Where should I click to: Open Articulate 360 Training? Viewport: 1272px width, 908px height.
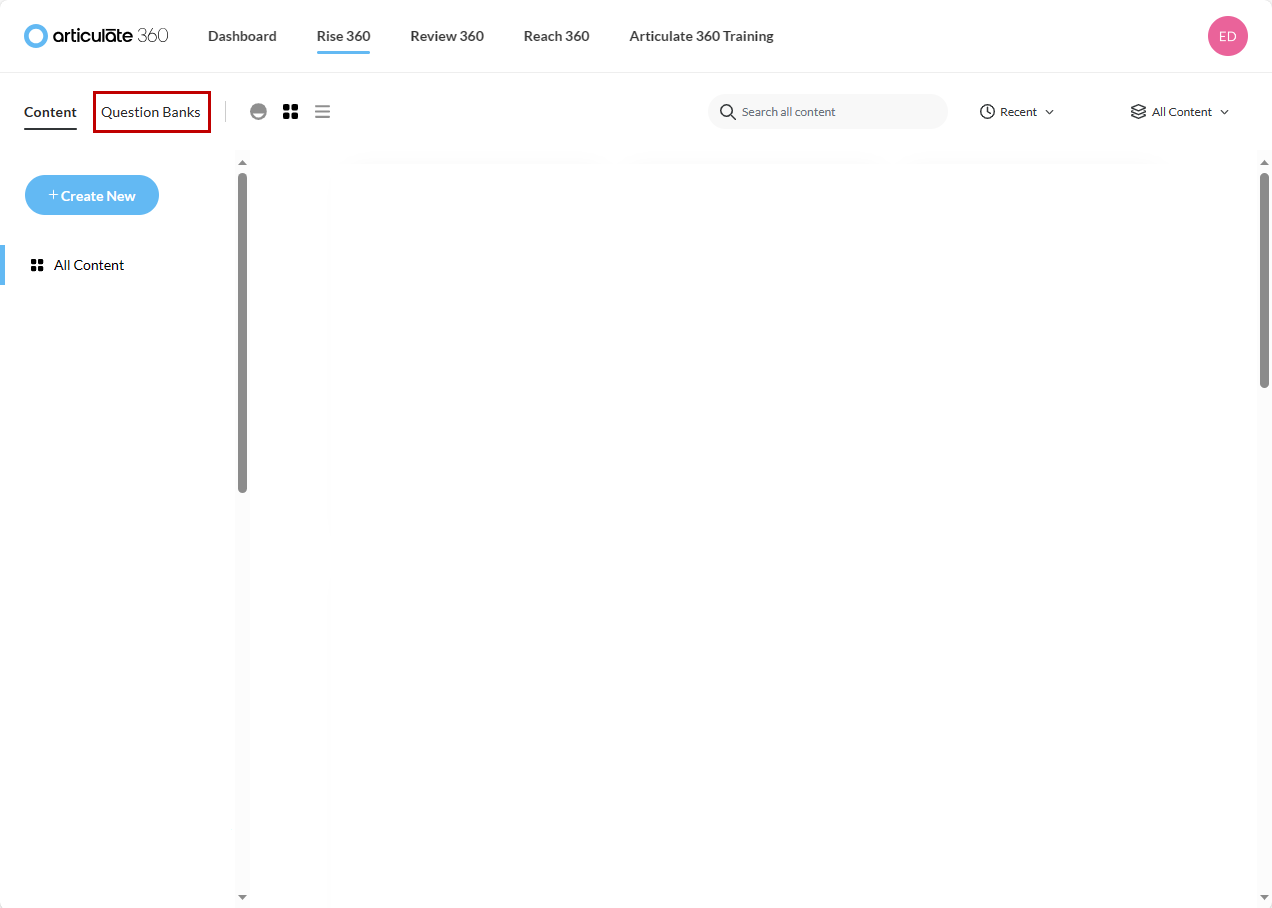701,36
